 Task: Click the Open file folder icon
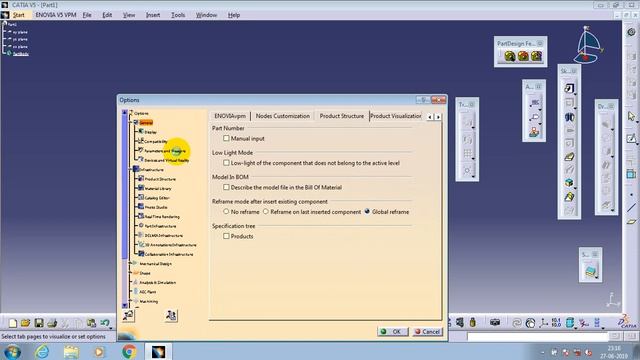tap(25, 323)
